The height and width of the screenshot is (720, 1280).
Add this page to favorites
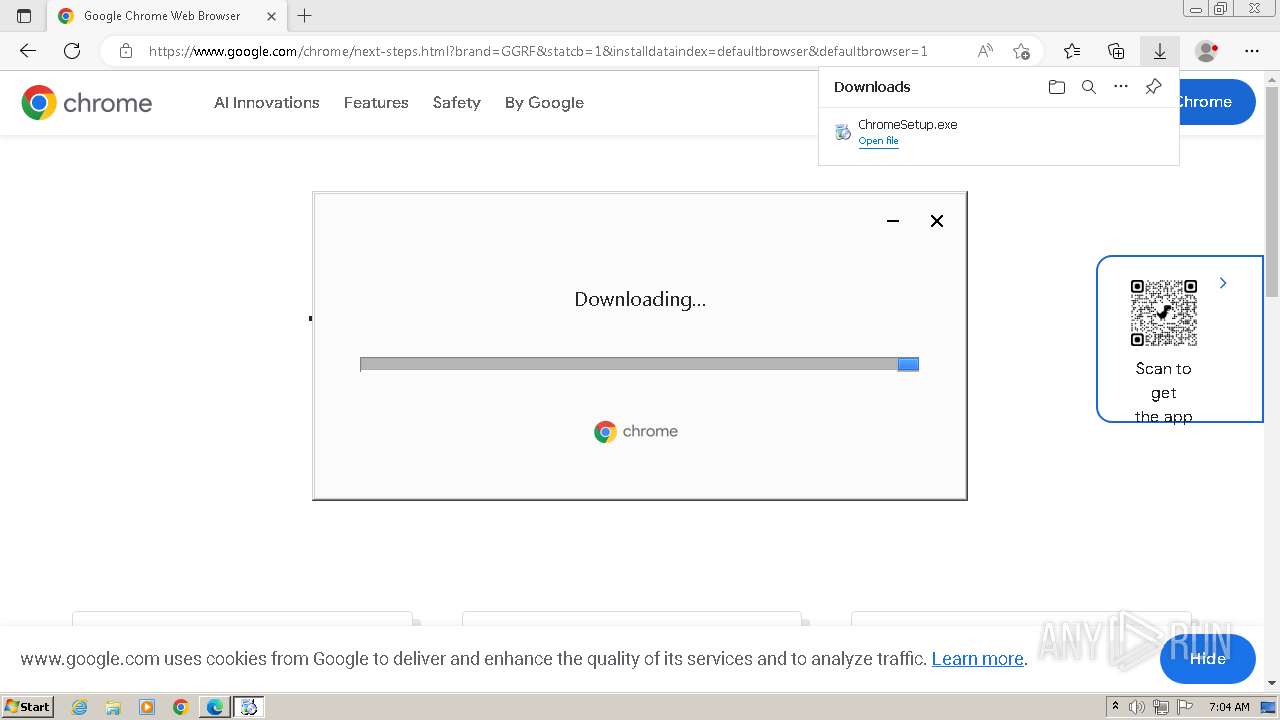tap(1021, 51)
